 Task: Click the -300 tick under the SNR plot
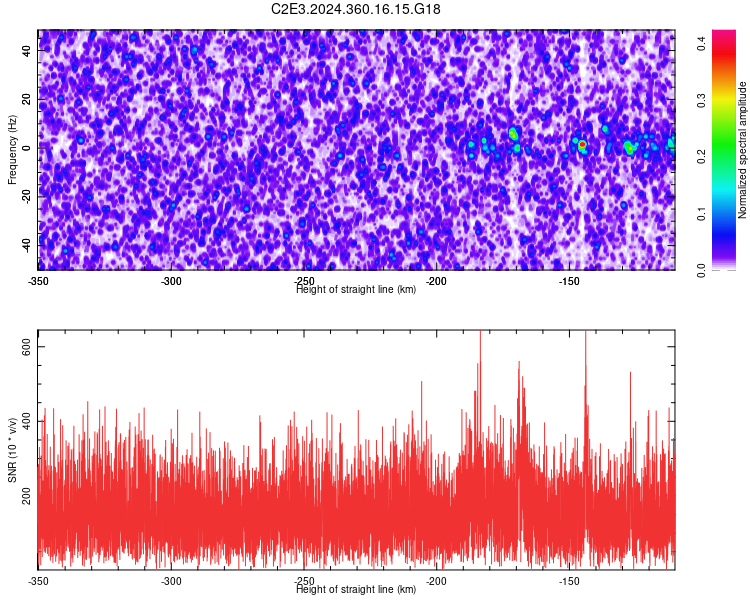[171, 581]
